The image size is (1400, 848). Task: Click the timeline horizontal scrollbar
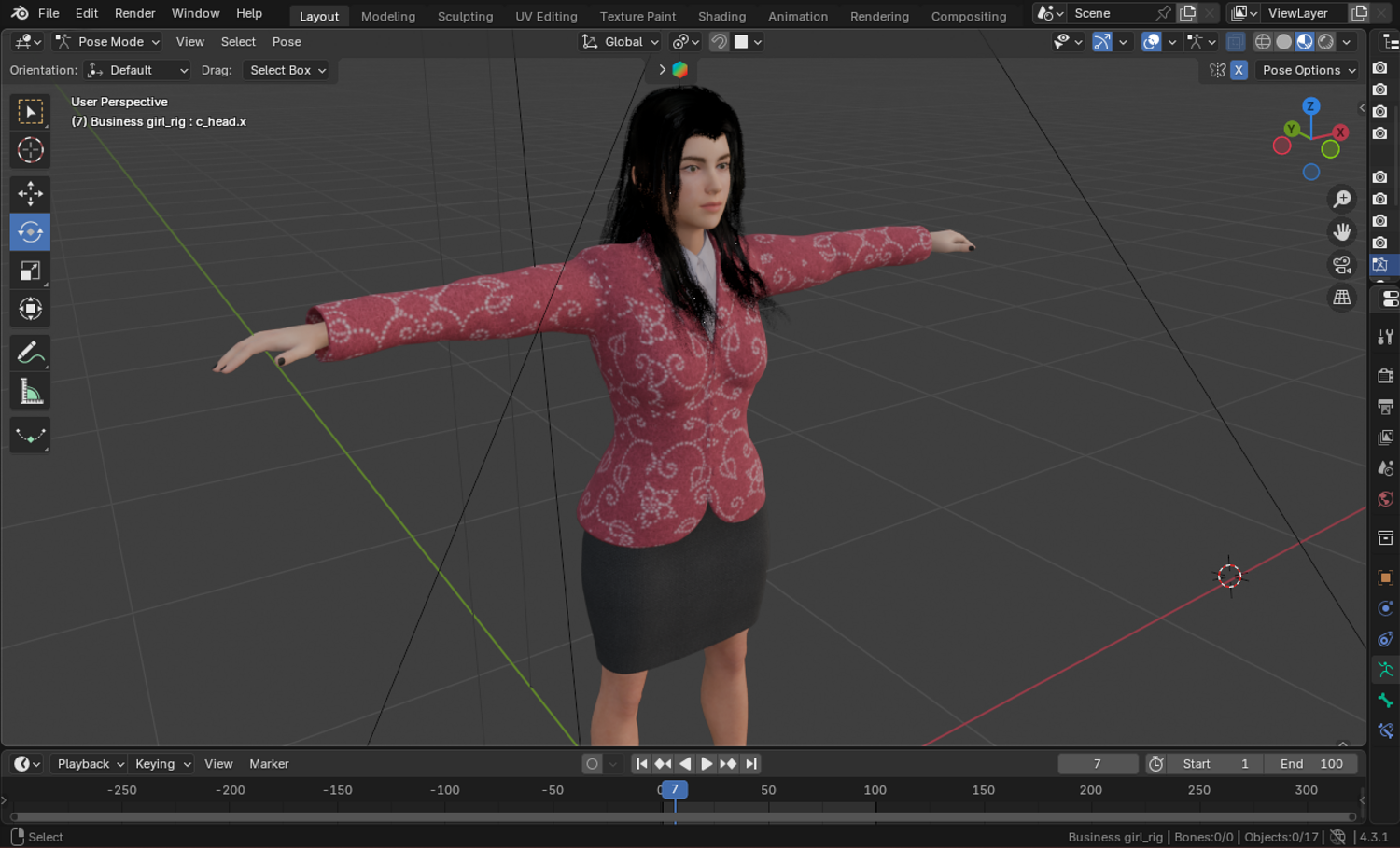[x=682, y=817]
